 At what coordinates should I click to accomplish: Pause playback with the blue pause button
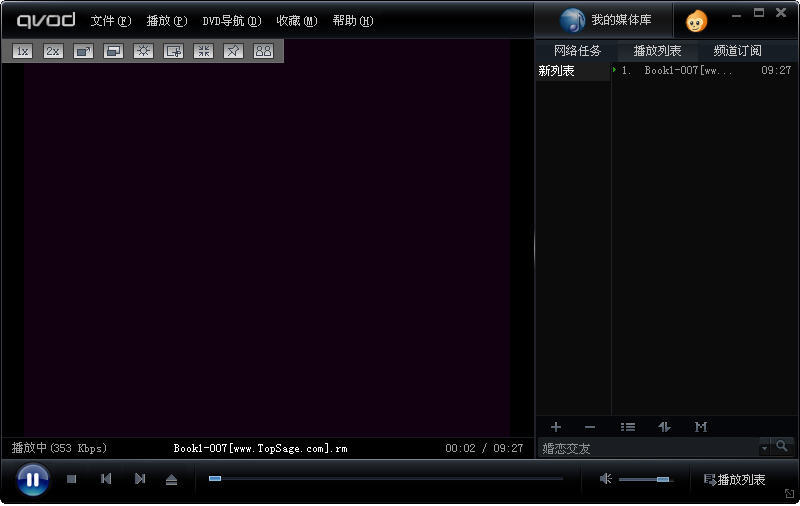pyautogui.click(x=33, y=479)
